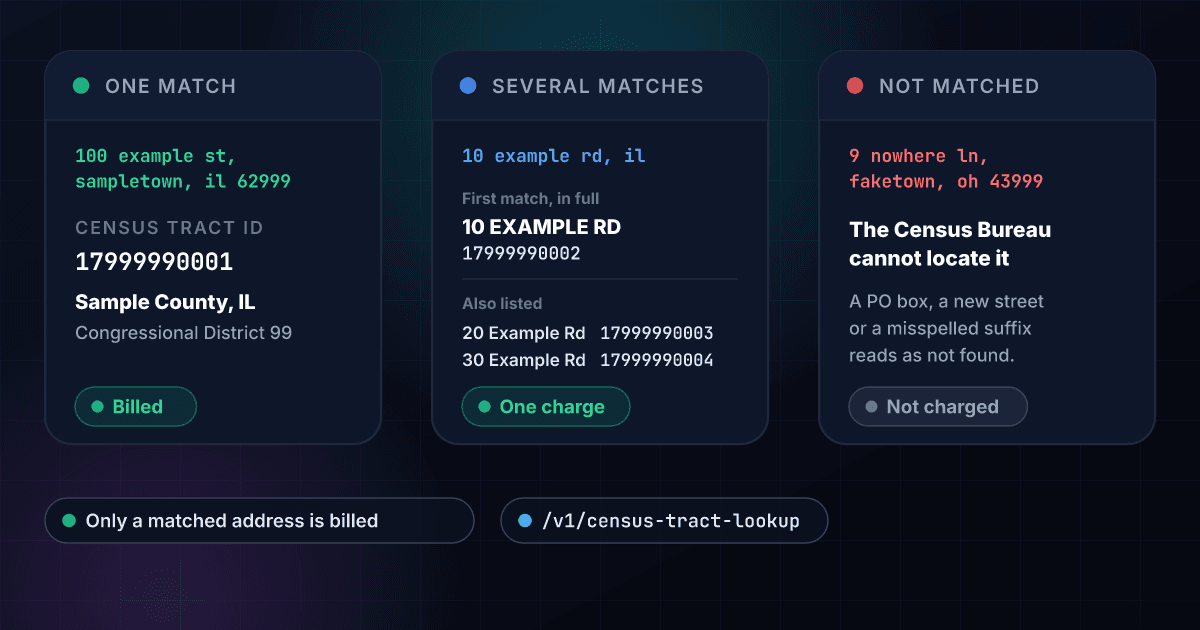Click the green dot beside ONE MATCH
Image resolution: width=1200 pixels, height=630 pixels.
pos(81,86)
